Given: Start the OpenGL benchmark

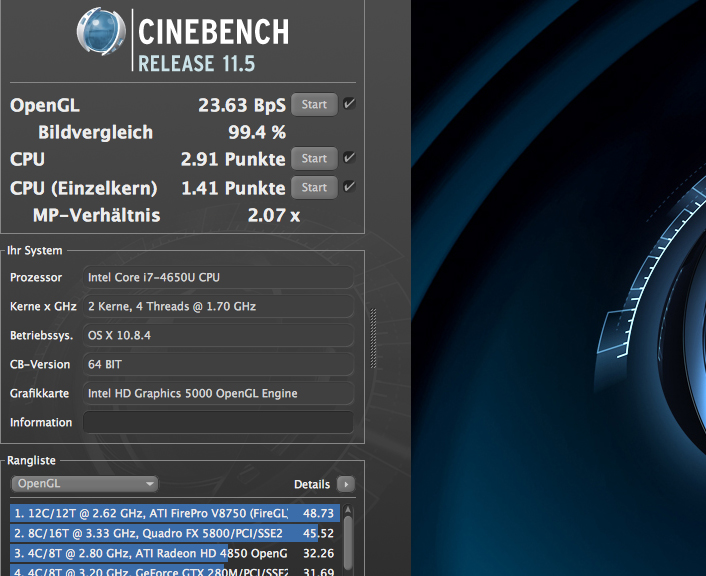Looking at the screenshot, I should pos(314,104).
